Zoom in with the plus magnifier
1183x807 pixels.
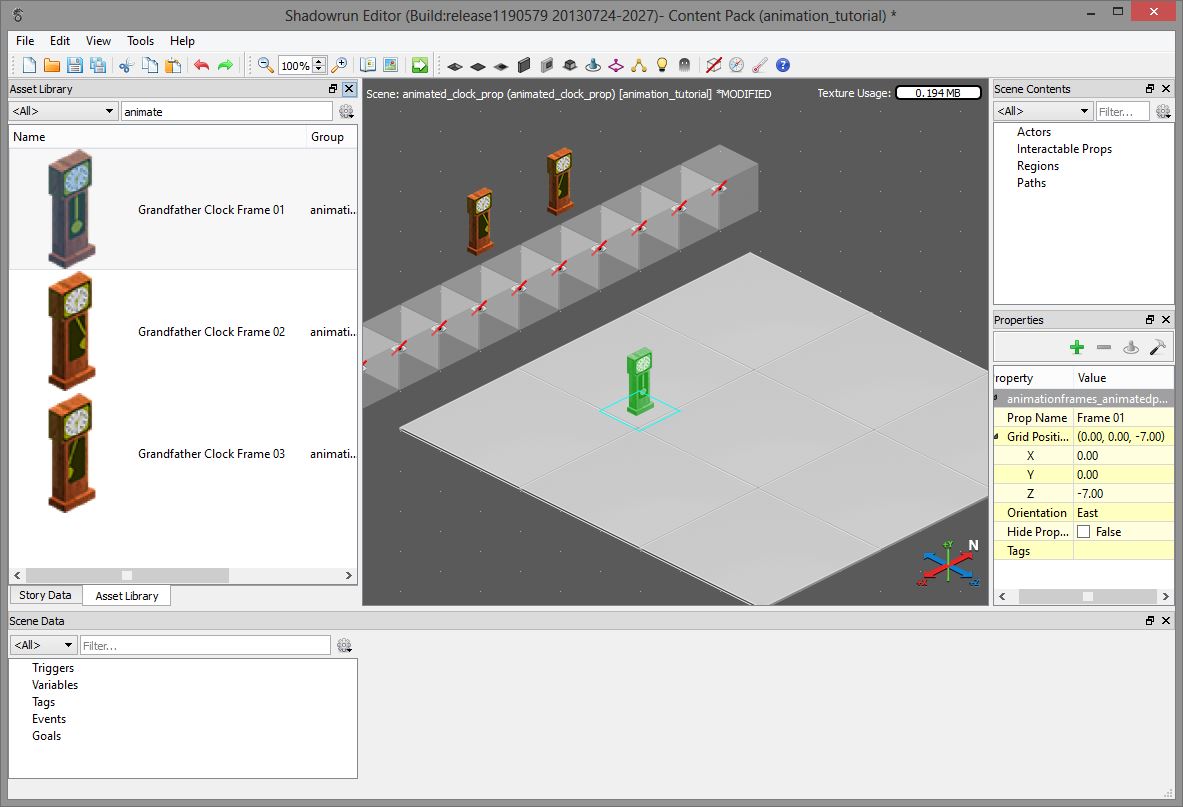pyautogui.click(x=340, y=66)
